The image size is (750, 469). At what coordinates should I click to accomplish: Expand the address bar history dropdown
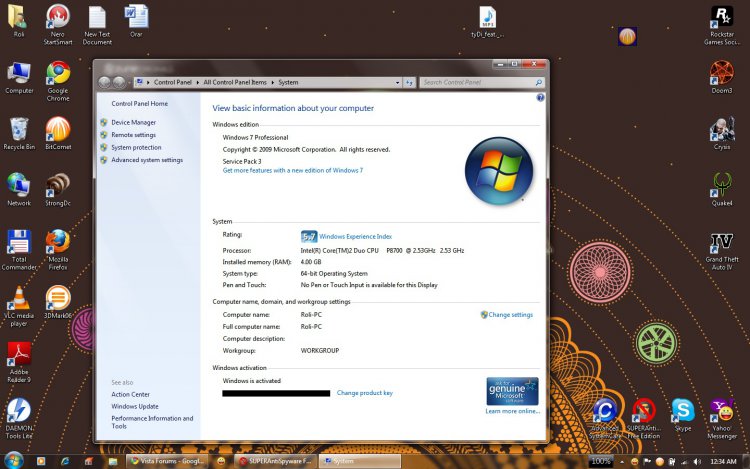point(397,82)
